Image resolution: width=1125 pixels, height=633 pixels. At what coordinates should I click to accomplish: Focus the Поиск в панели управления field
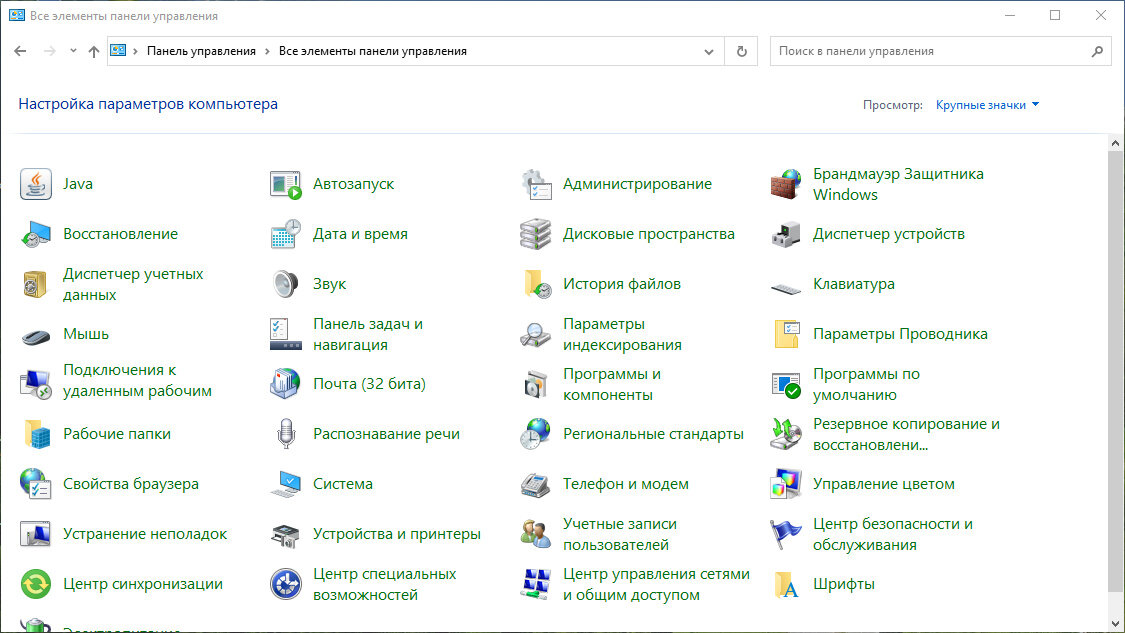(x=941, y=52)
